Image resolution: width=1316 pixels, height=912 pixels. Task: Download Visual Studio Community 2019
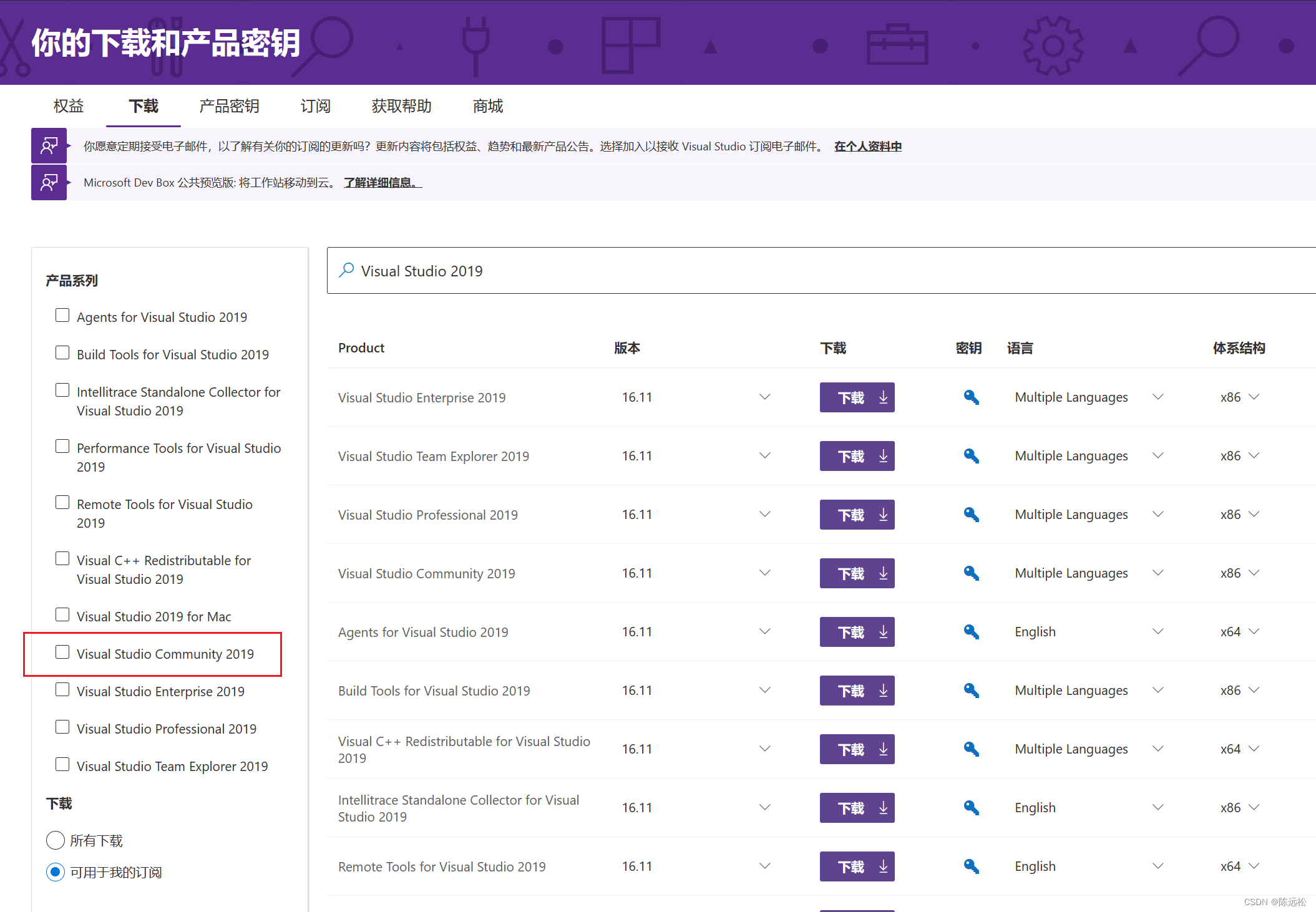coord(857,573)
